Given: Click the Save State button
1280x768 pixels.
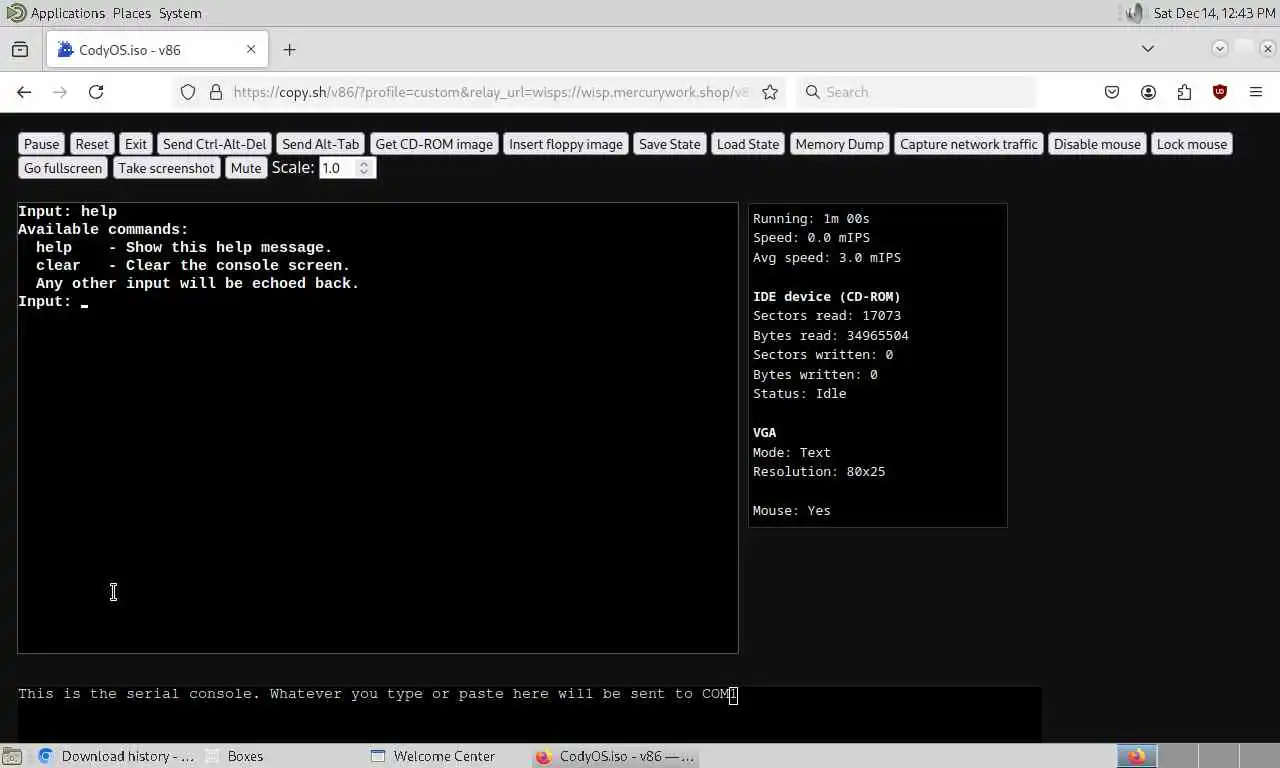Looking at the screenshot, I should (670, 144).
